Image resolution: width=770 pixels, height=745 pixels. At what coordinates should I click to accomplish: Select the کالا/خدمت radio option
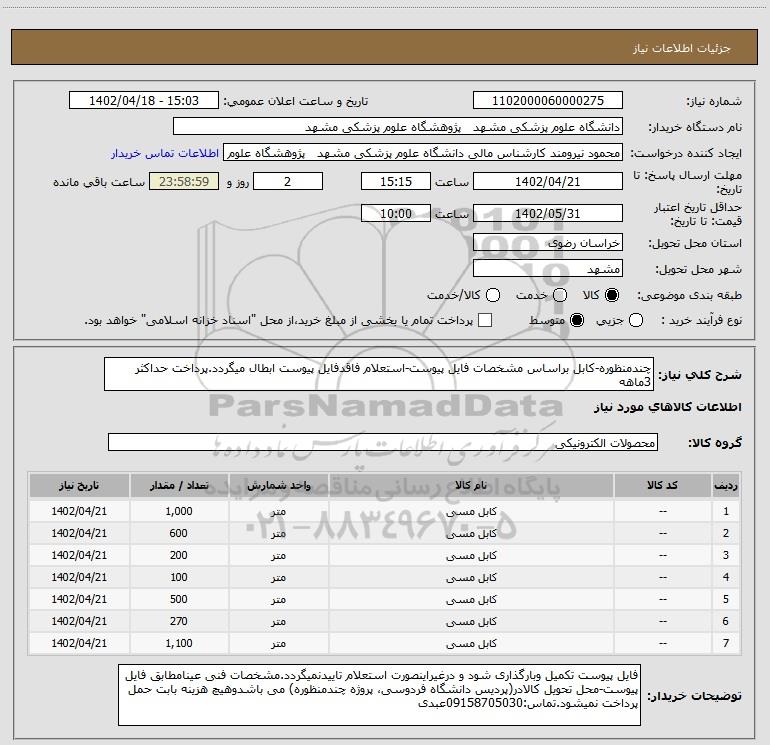click(x=493, y=295)
